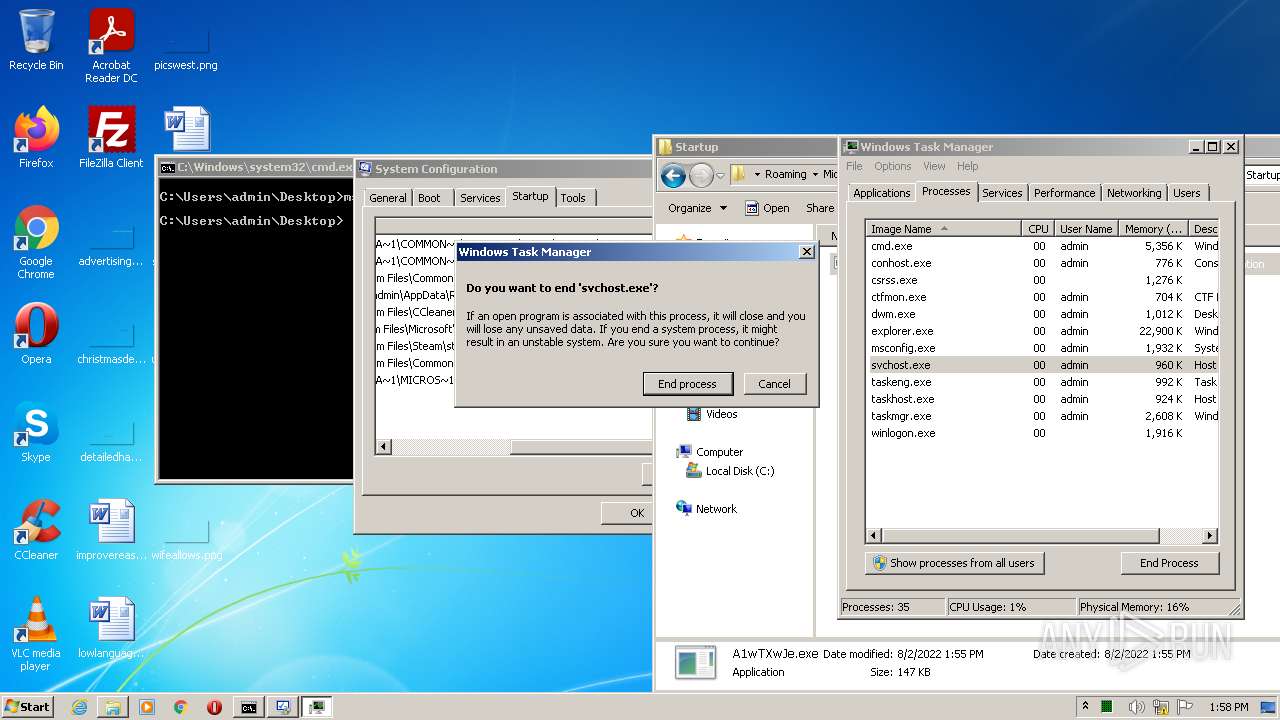Launch CCleaner desktop shortcut

(36, 530)
